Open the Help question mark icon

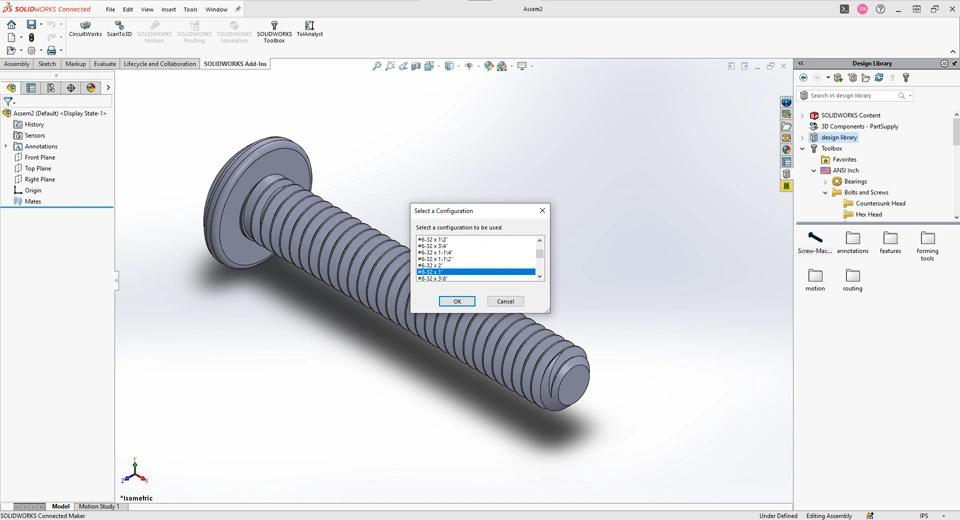[x=880, y=9]
